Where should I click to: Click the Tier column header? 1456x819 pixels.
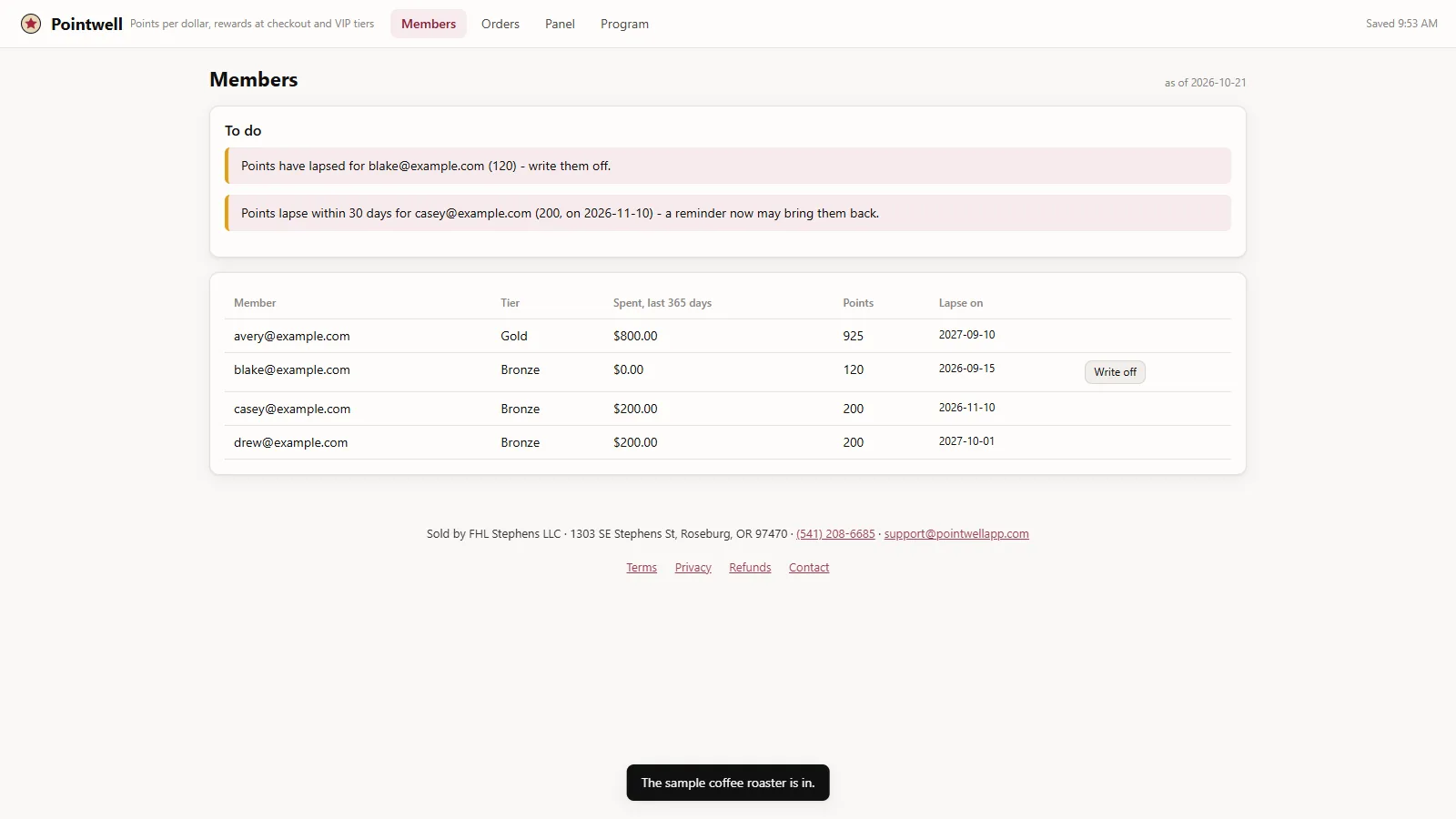(x=510, y=303)
